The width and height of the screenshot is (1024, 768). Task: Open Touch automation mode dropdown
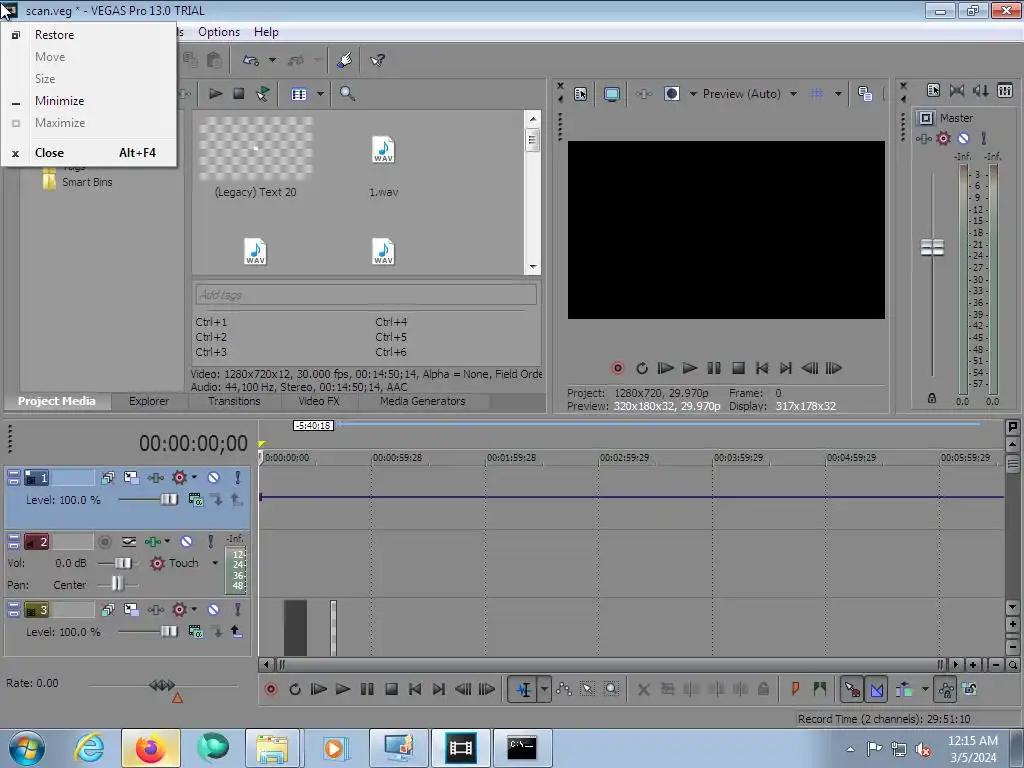[x=215, y=563]
